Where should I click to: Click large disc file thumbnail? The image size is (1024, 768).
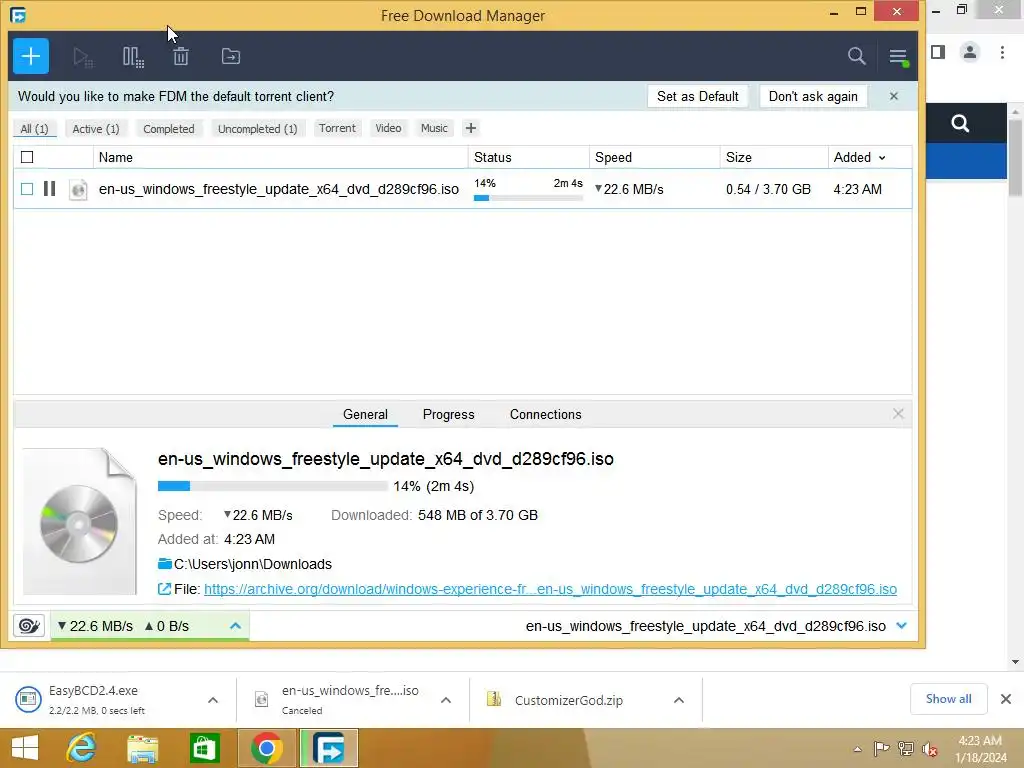tap(80, 521)
